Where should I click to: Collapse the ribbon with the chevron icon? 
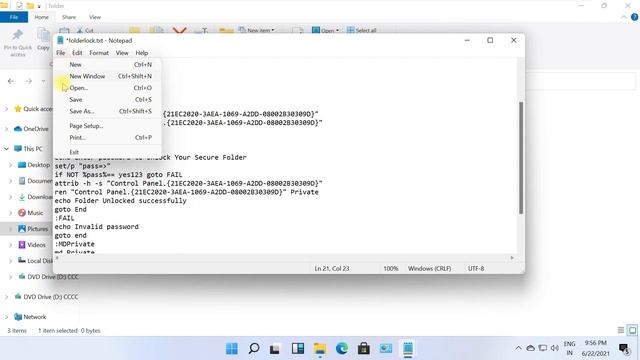[x=624, y=17]
